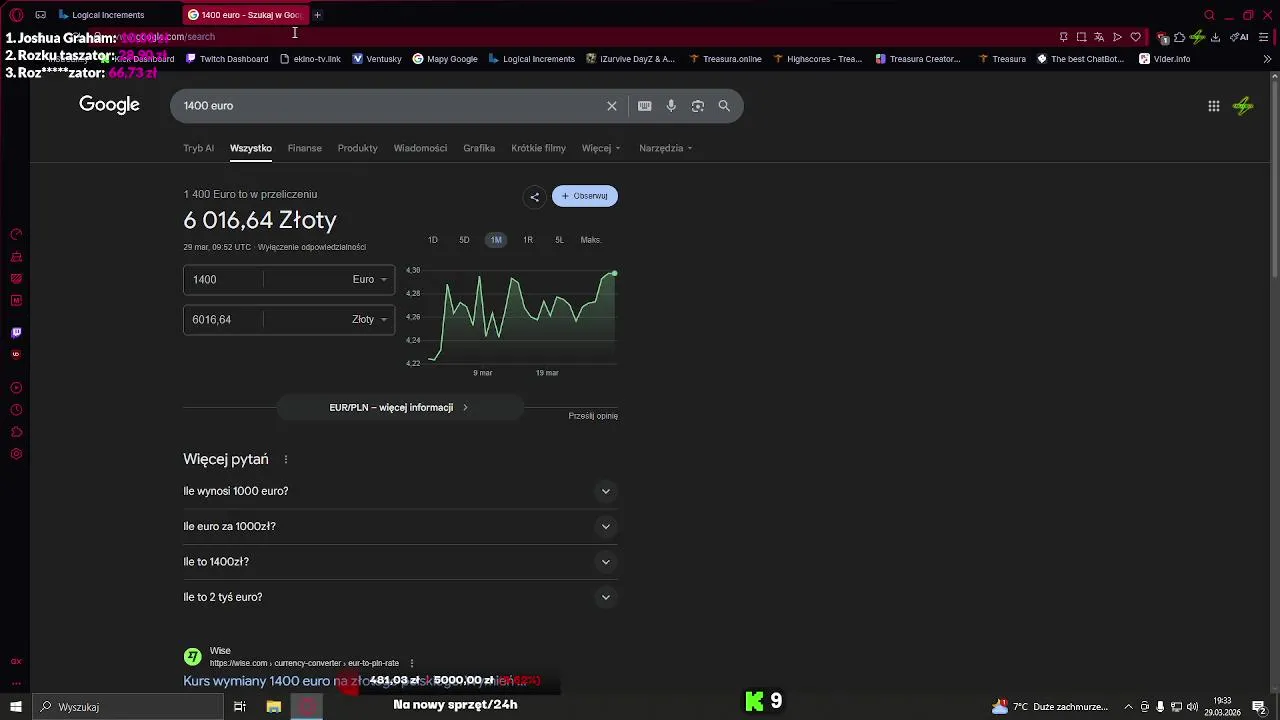The width and height of the screenshot is (1280, 720).
Task: Switch to the 'Tryb AI' tab
Action: point(198,148)
